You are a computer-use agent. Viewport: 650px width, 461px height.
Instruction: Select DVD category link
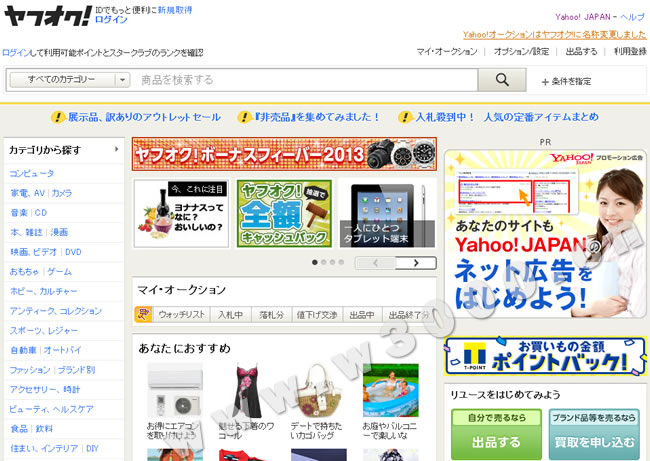pyautogui.click(x=73, y=252)
